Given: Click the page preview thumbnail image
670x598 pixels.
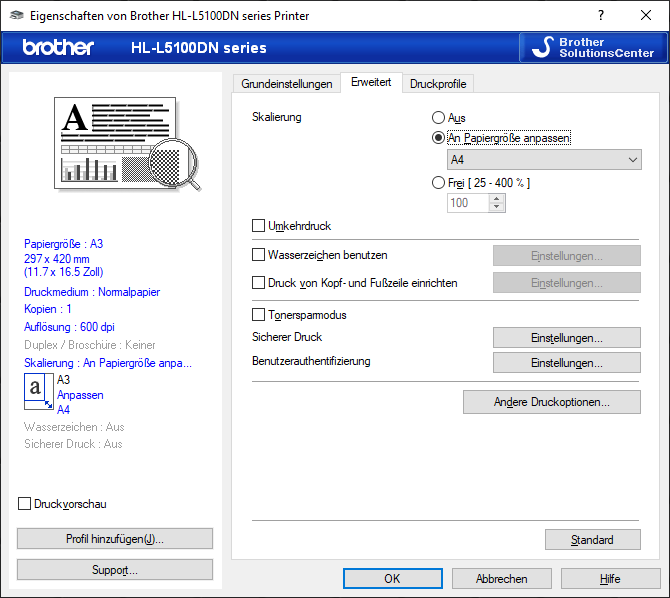Looking at the screenshot, I should (x=127, y=143).
